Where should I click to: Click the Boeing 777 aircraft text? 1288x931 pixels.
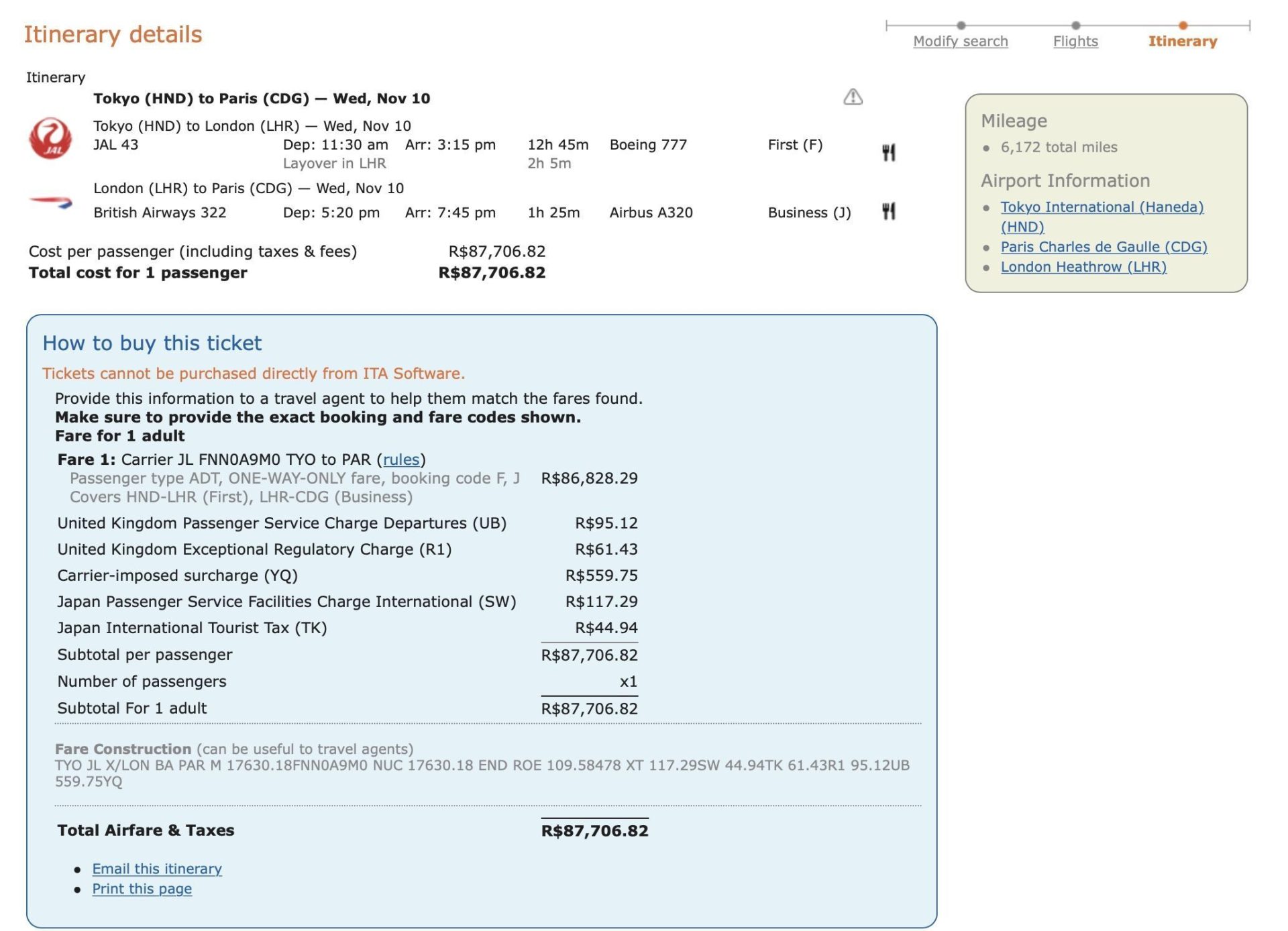(648, 145)
